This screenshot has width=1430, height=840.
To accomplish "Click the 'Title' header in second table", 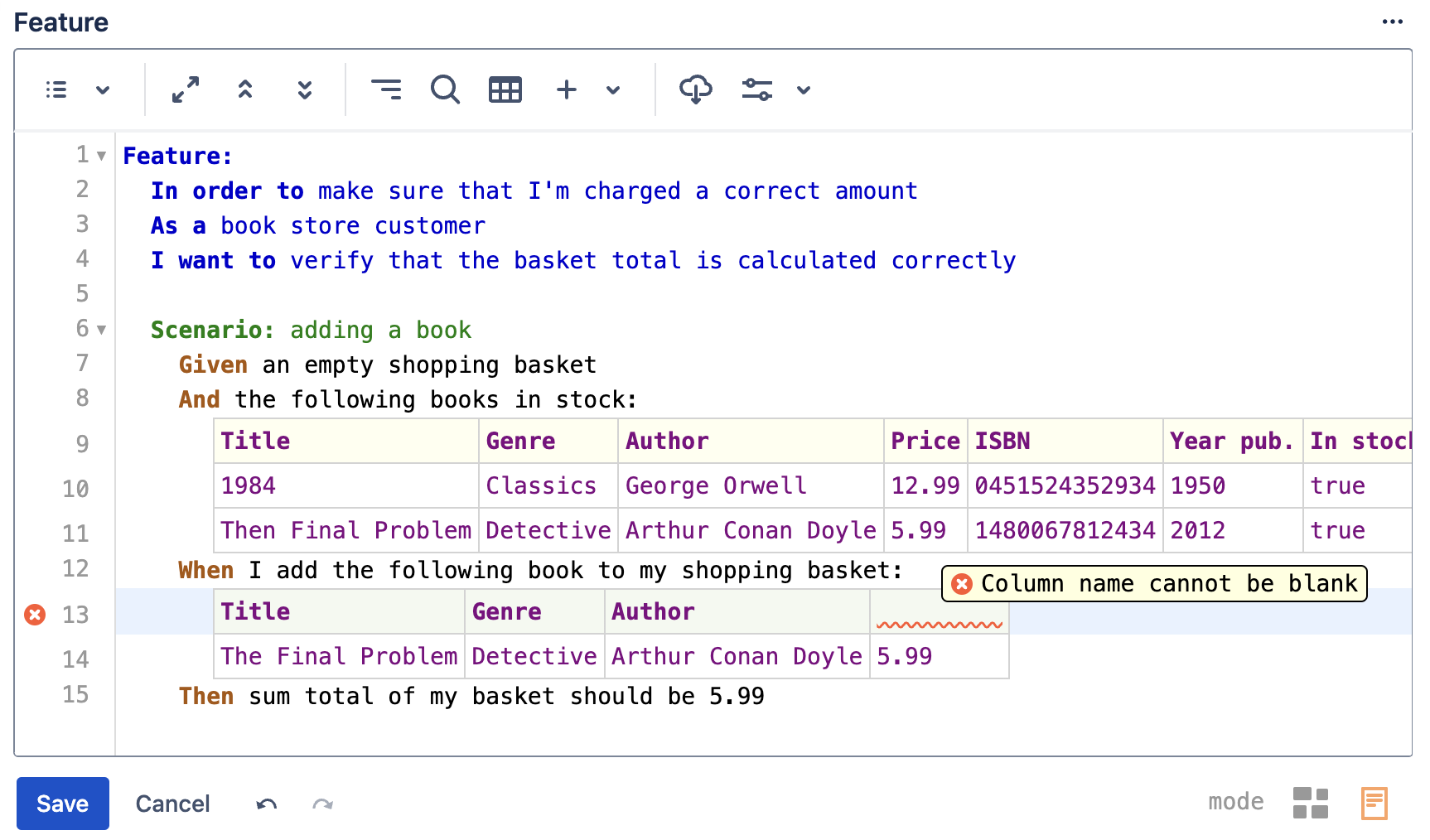I will point(340,611).
